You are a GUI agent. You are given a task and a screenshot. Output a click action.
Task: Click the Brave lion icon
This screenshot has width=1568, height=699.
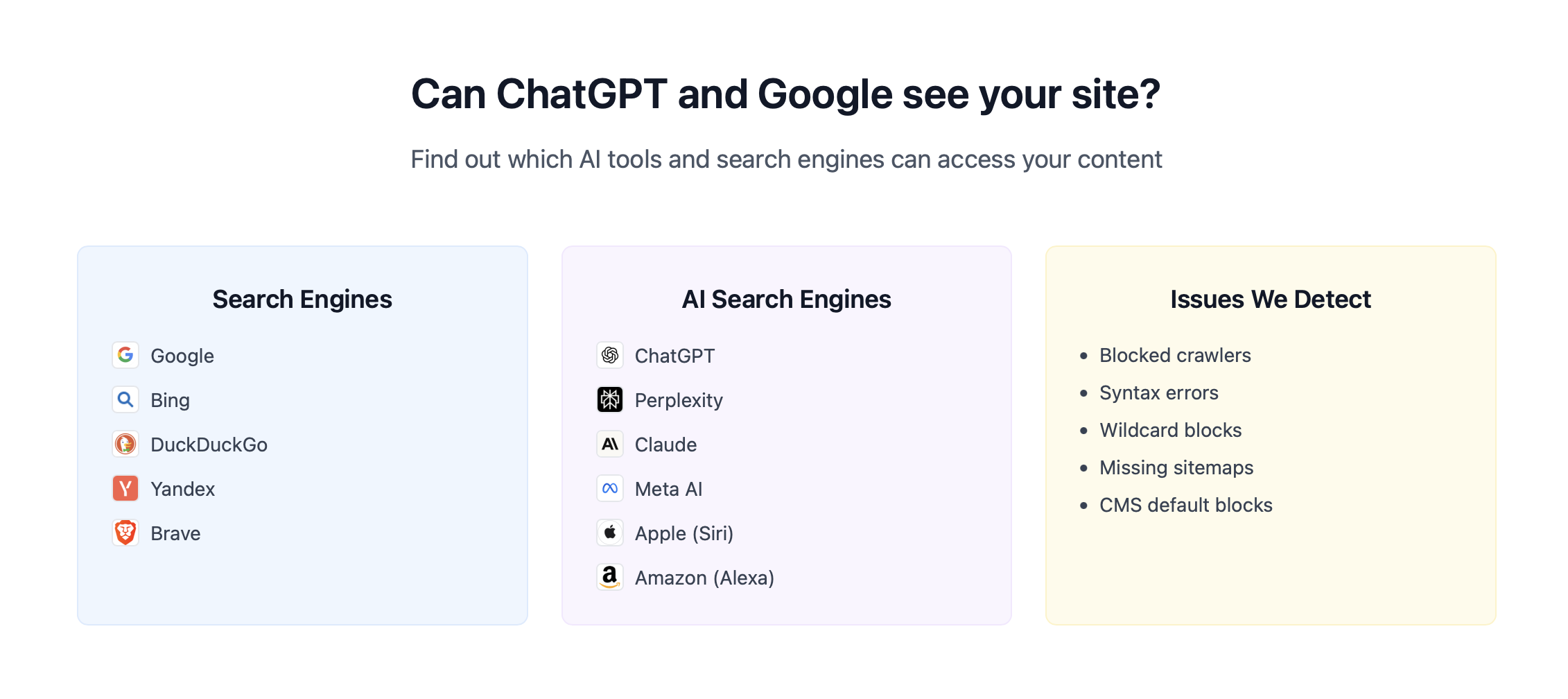click(x=125, y=533)
